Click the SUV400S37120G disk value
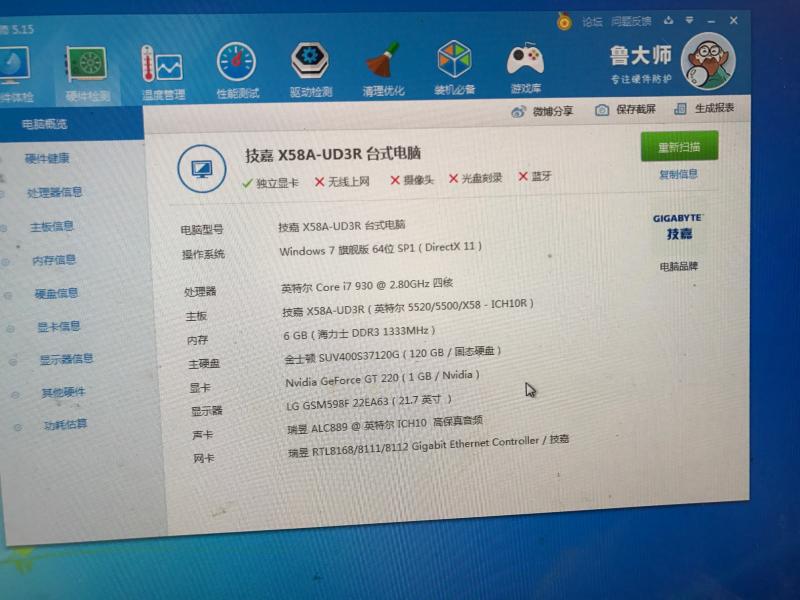 click(x=392, y=355)
